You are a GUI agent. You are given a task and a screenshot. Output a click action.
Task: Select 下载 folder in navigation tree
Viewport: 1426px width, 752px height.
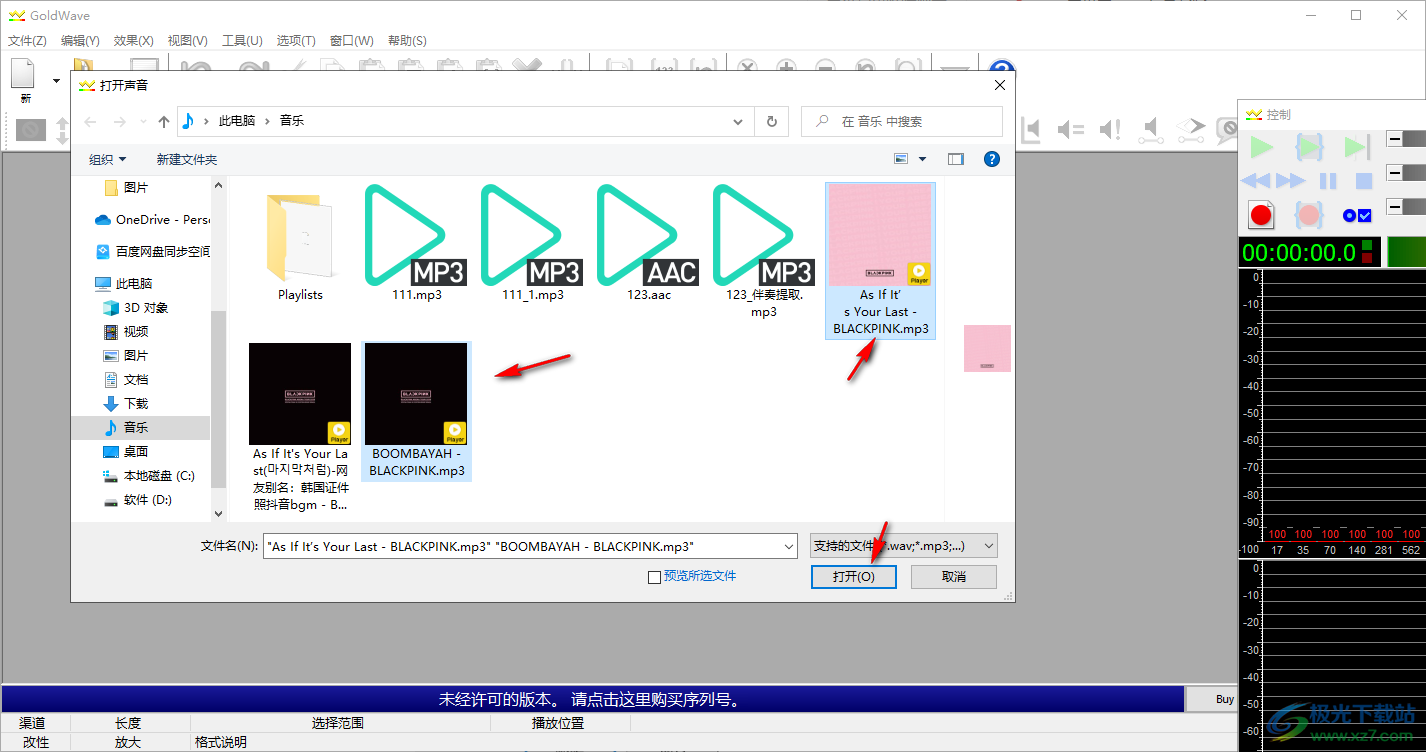tap(127, 403)
